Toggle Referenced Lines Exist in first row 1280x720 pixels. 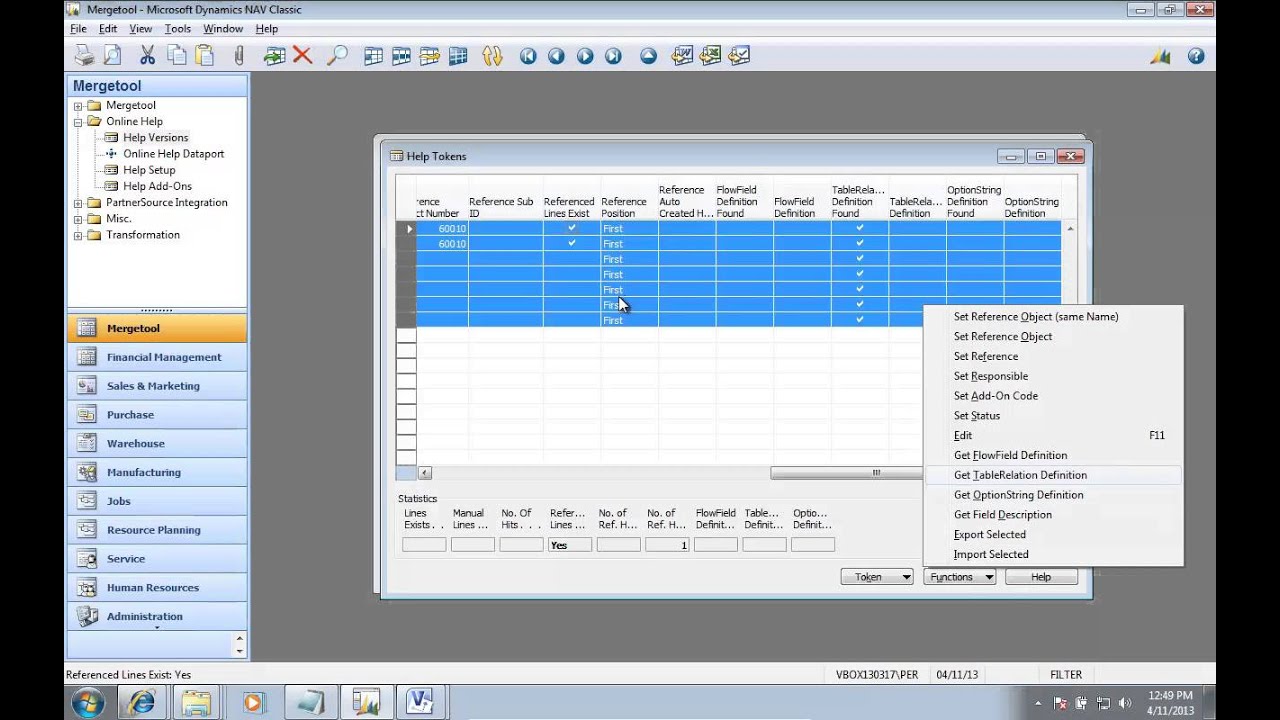[x=571, y=228]
